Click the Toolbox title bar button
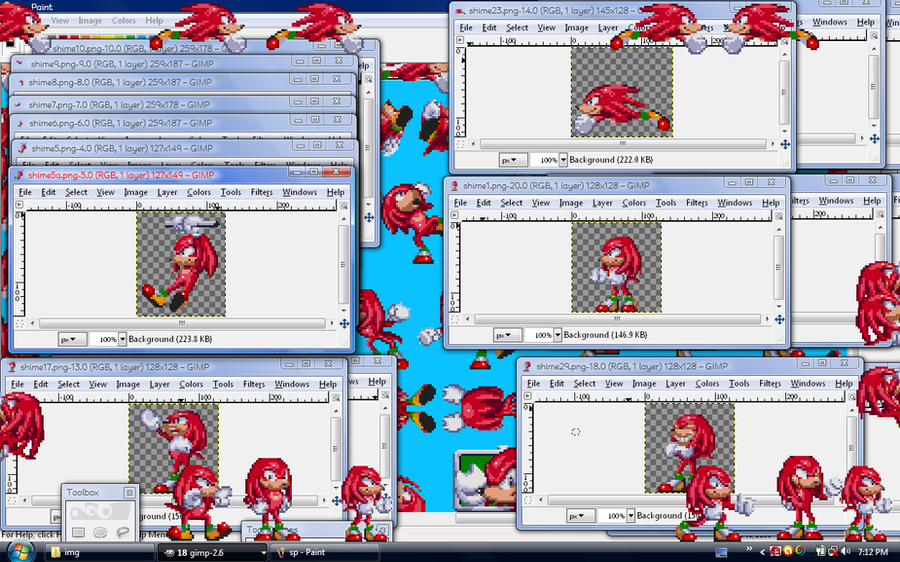Screen dimensions: 900x562 tap(129, 493)
